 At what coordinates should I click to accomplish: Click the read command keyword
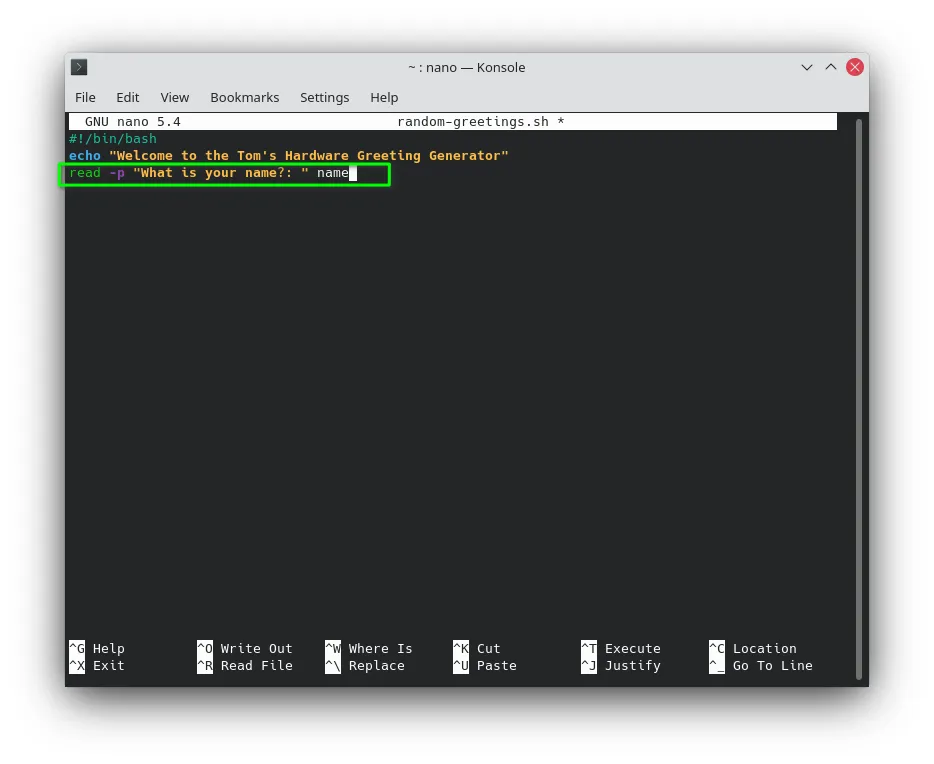(x=85, y=173)
